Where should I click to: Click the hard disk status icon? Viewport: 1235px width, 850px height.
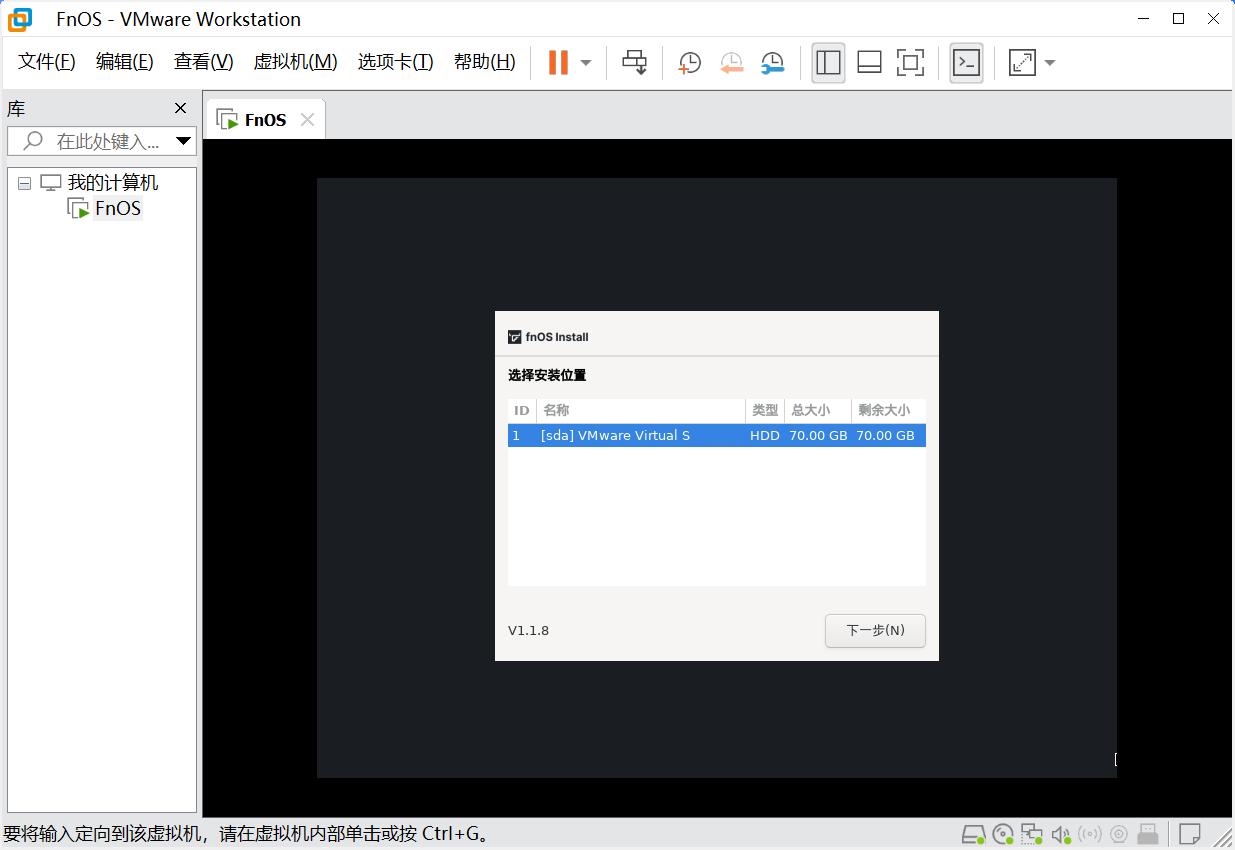point(973,834)
